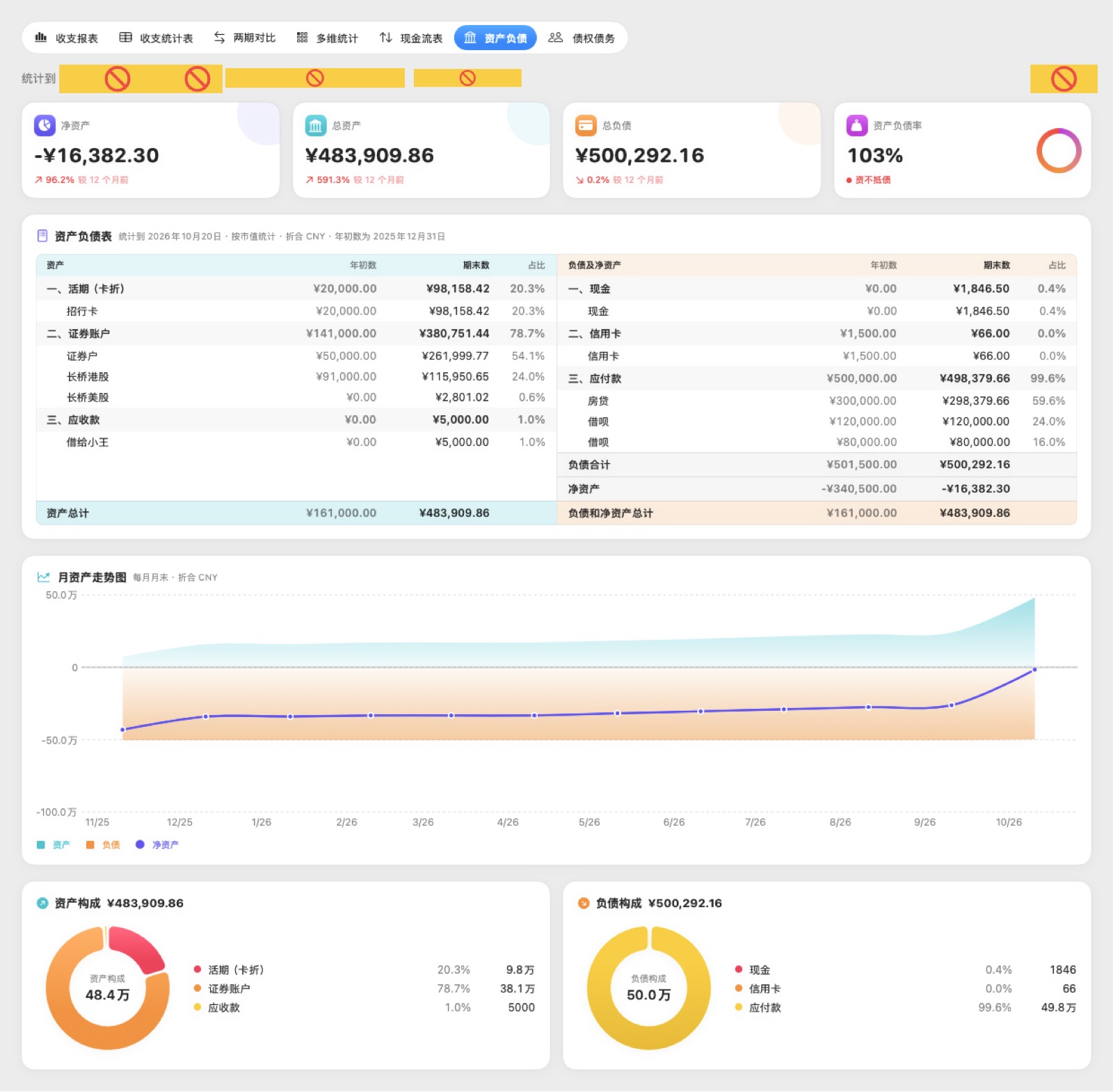This screenshot has height=1092, width=1113.
Task: Click the 资产构成 donut chart
Action: 108,988
